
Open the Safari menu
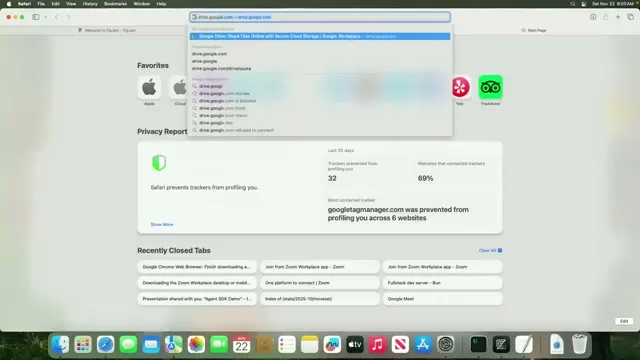pos(24,4)
